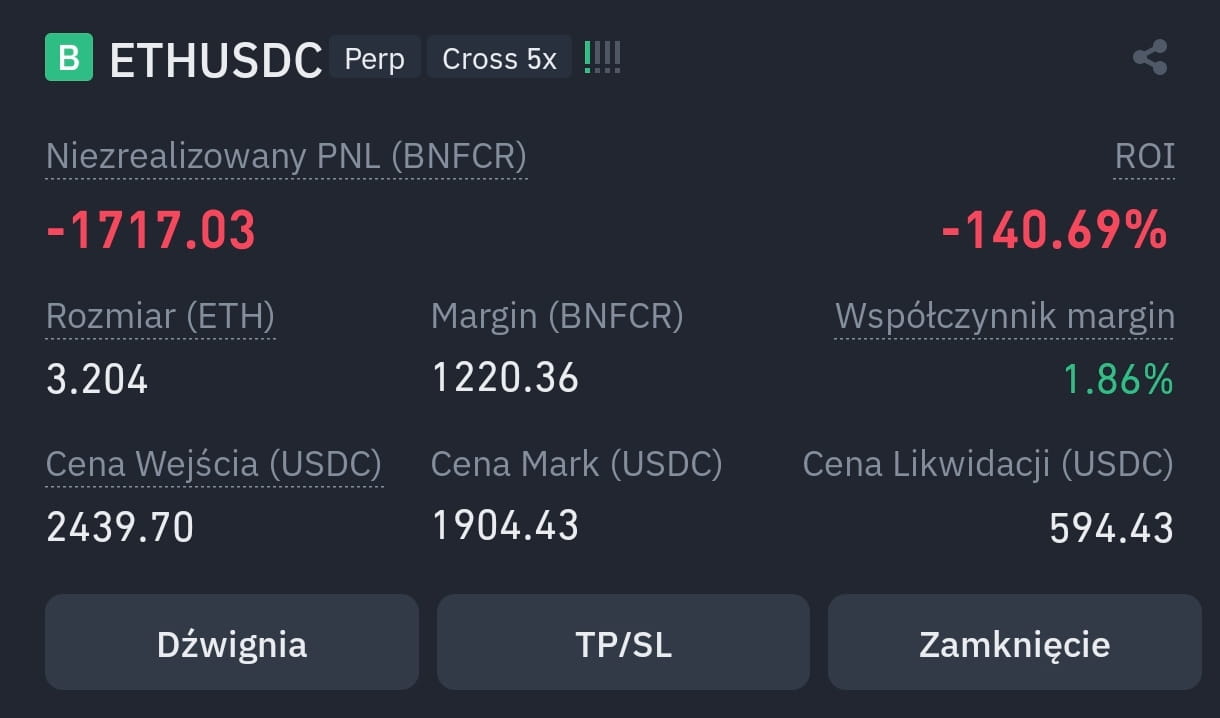Open the Dźwignia leverage button

[232, 643]
